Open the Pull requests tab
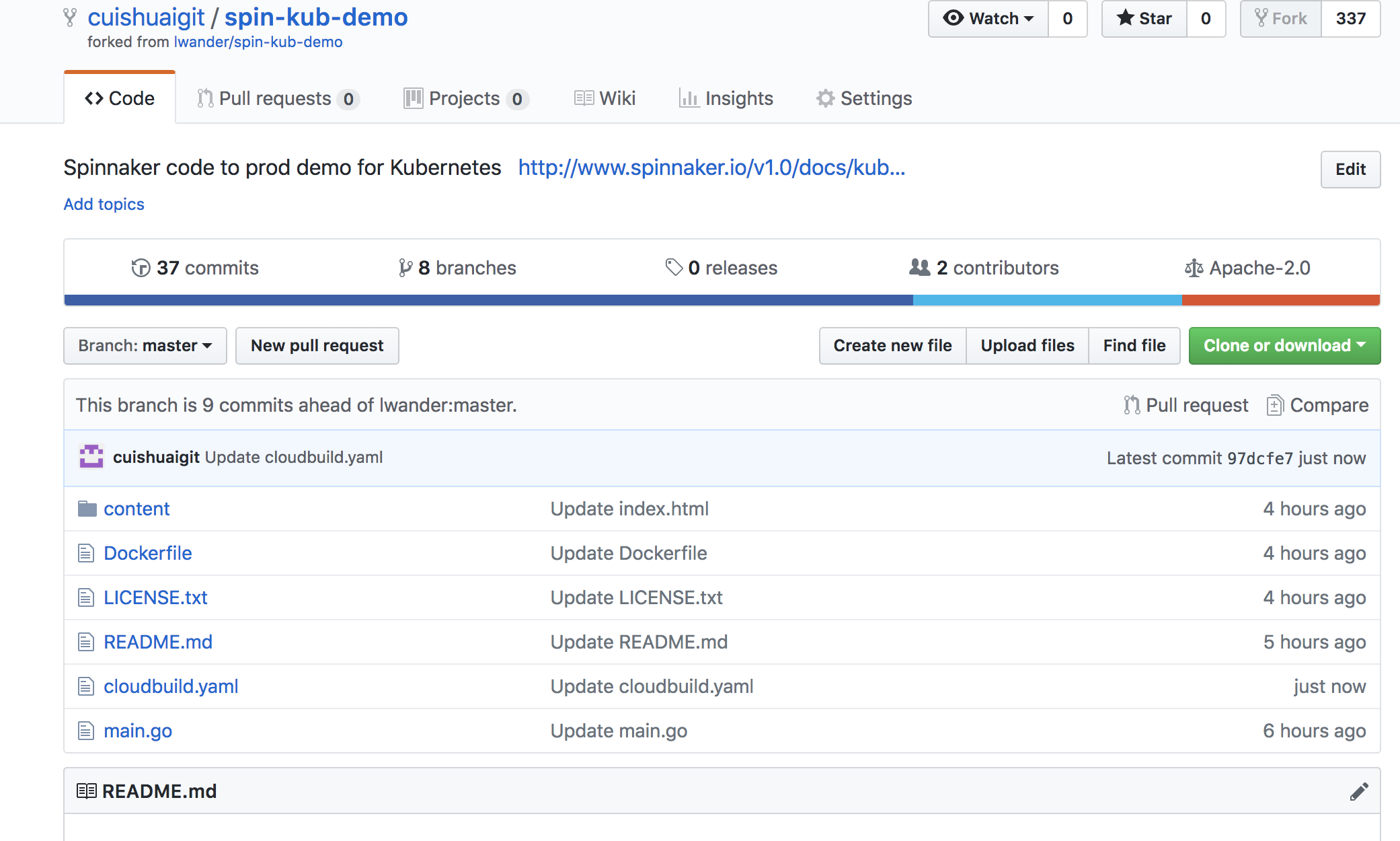The image size is (1400, 841). [x=278, y=98]
